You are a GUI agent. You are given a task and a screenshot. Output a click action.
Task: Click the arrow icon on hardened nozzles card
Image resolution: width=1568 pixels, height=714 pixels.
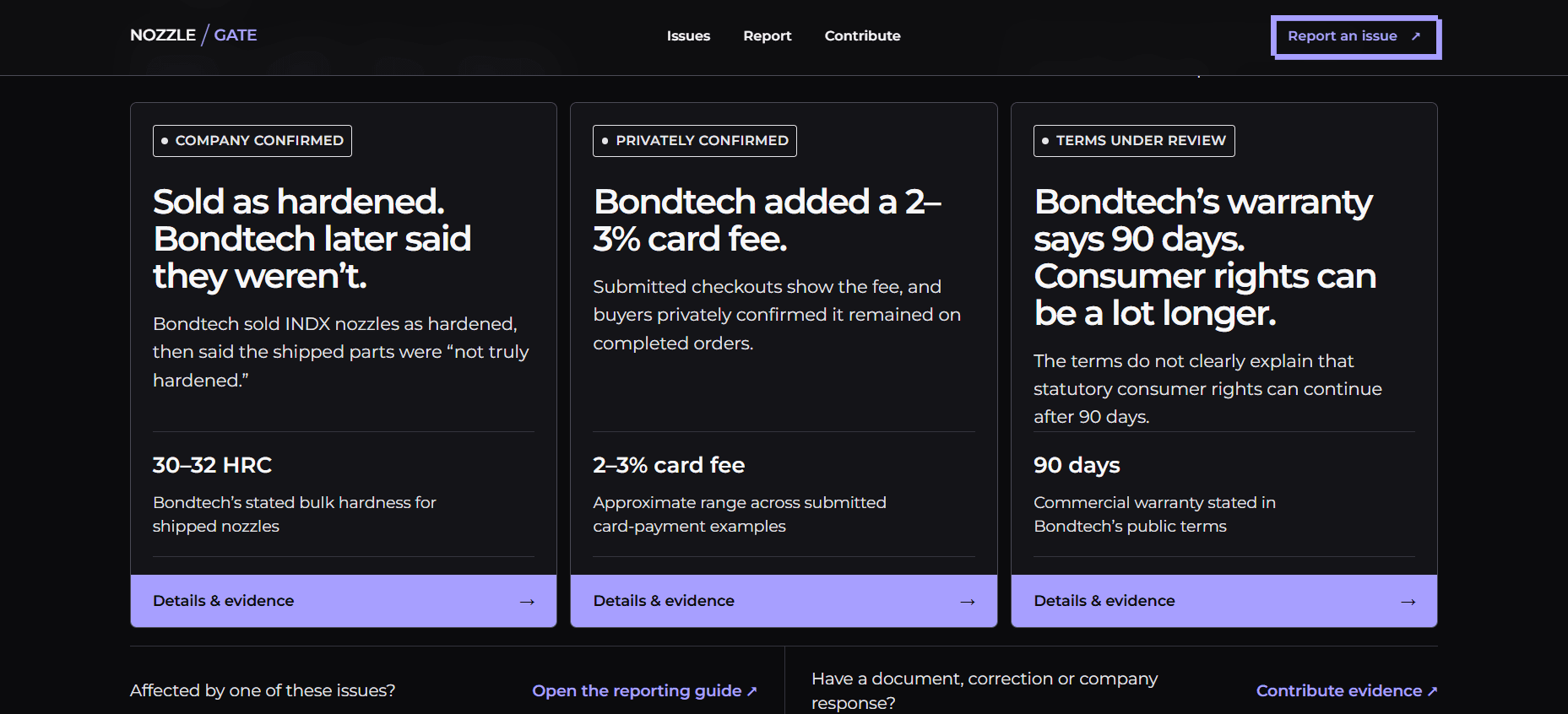(527, 602)
